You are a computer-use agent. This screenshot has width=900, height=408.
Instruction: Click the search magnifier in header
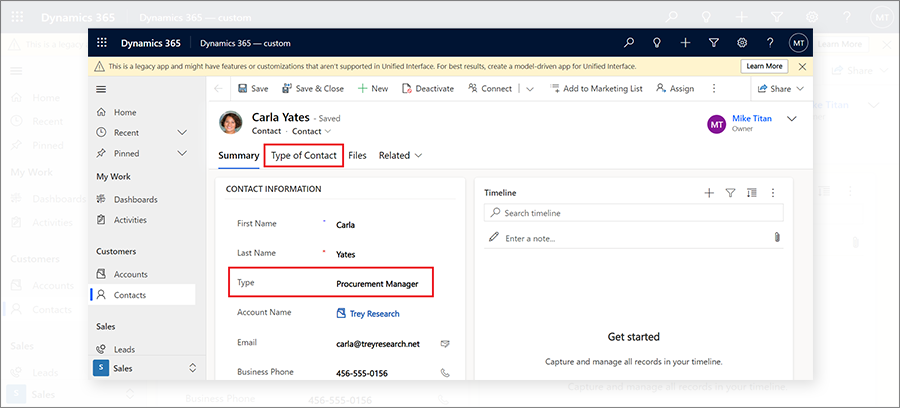pos(630,43)
